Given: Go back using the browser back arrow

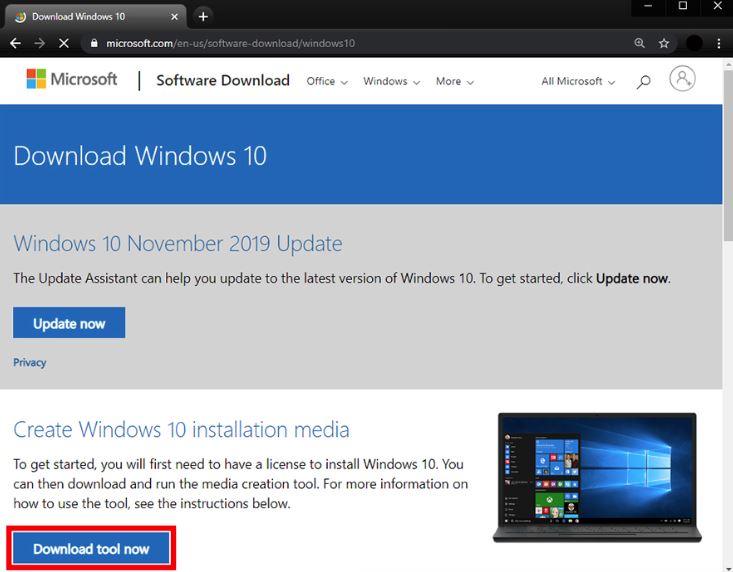Looking at the screenshot, I should pos(15,43).
